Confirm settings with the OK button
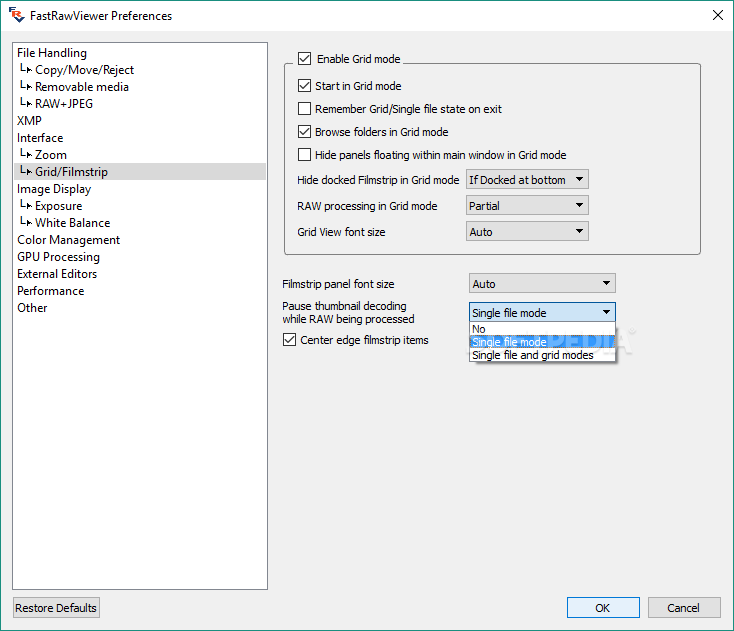Image resolution: width=734 pixels, height=631 pixels. coord(603,608)
